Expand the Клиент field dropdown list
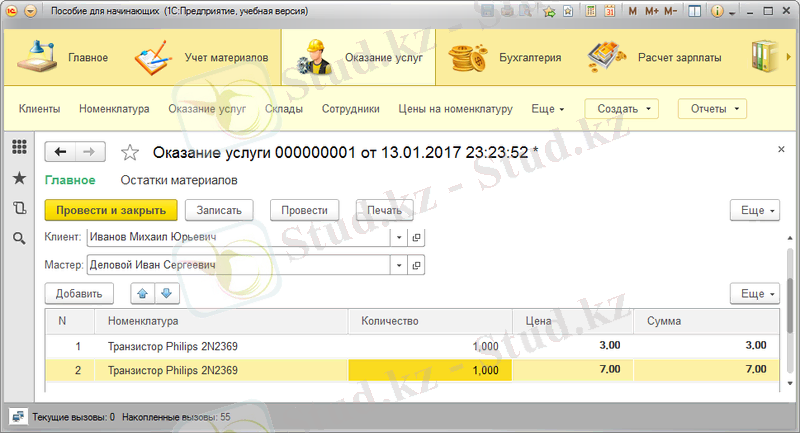The height and width of the screenshot is (433, 800). (x=399, y=237)
